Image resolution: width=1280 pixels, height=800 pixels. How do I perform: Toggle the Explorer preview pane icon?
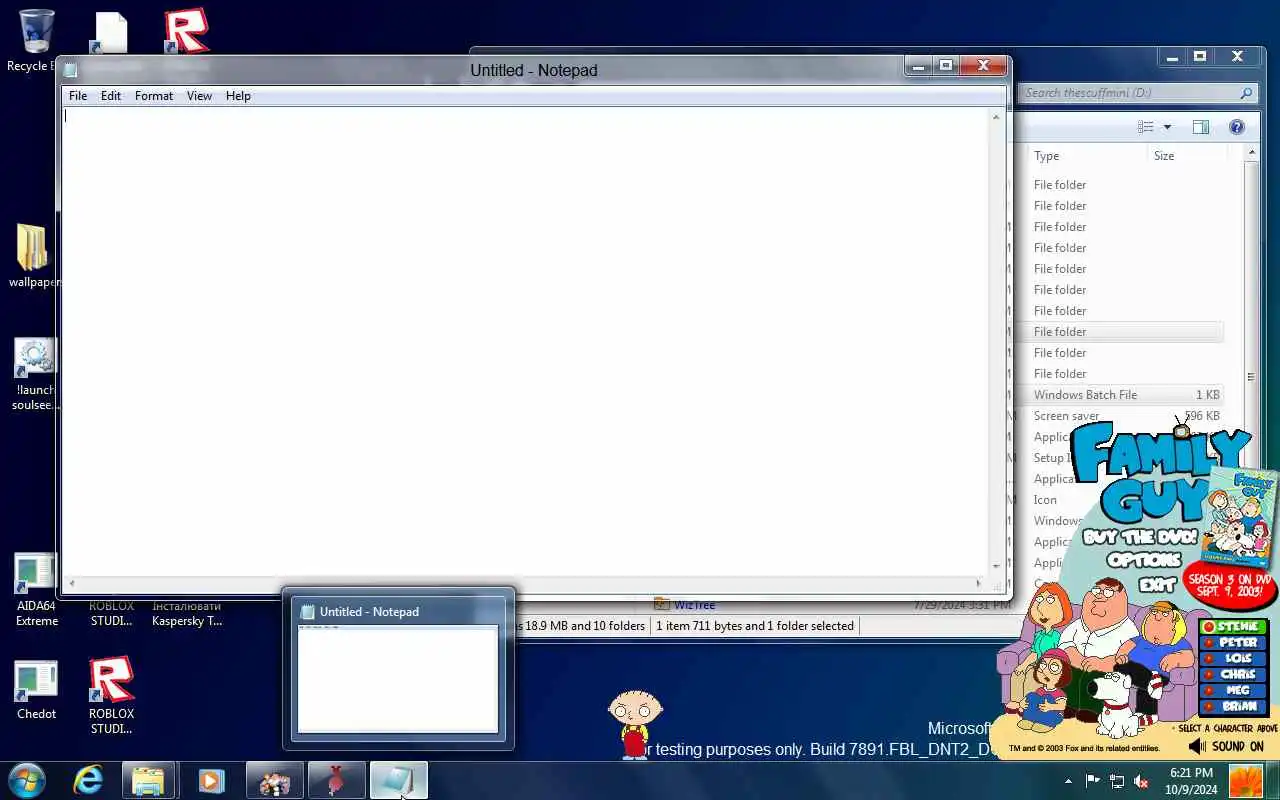click(x=1201, y=127)
